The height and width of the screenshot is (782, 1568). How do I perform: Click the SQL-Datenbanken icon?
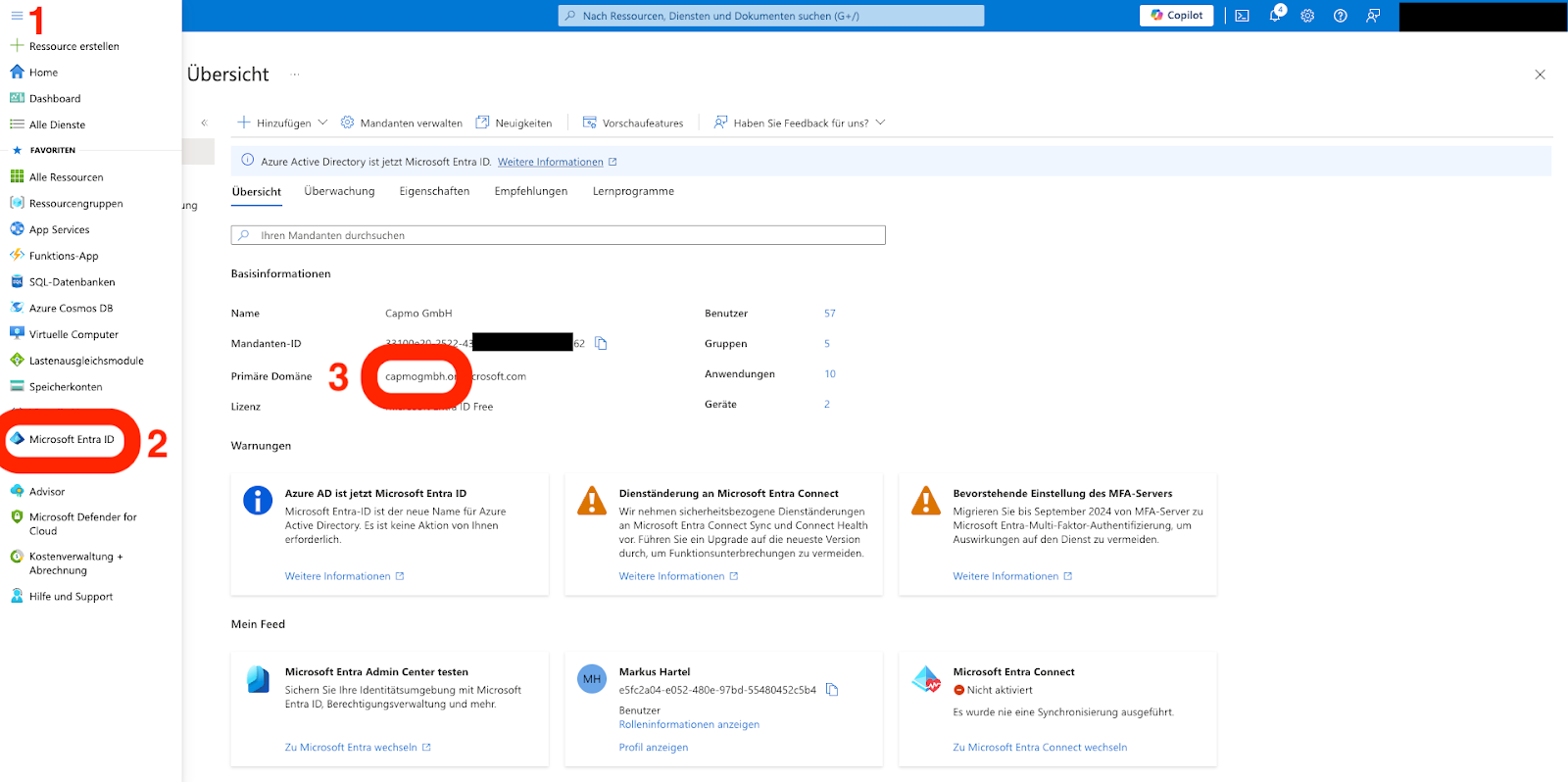coord(17,281)
